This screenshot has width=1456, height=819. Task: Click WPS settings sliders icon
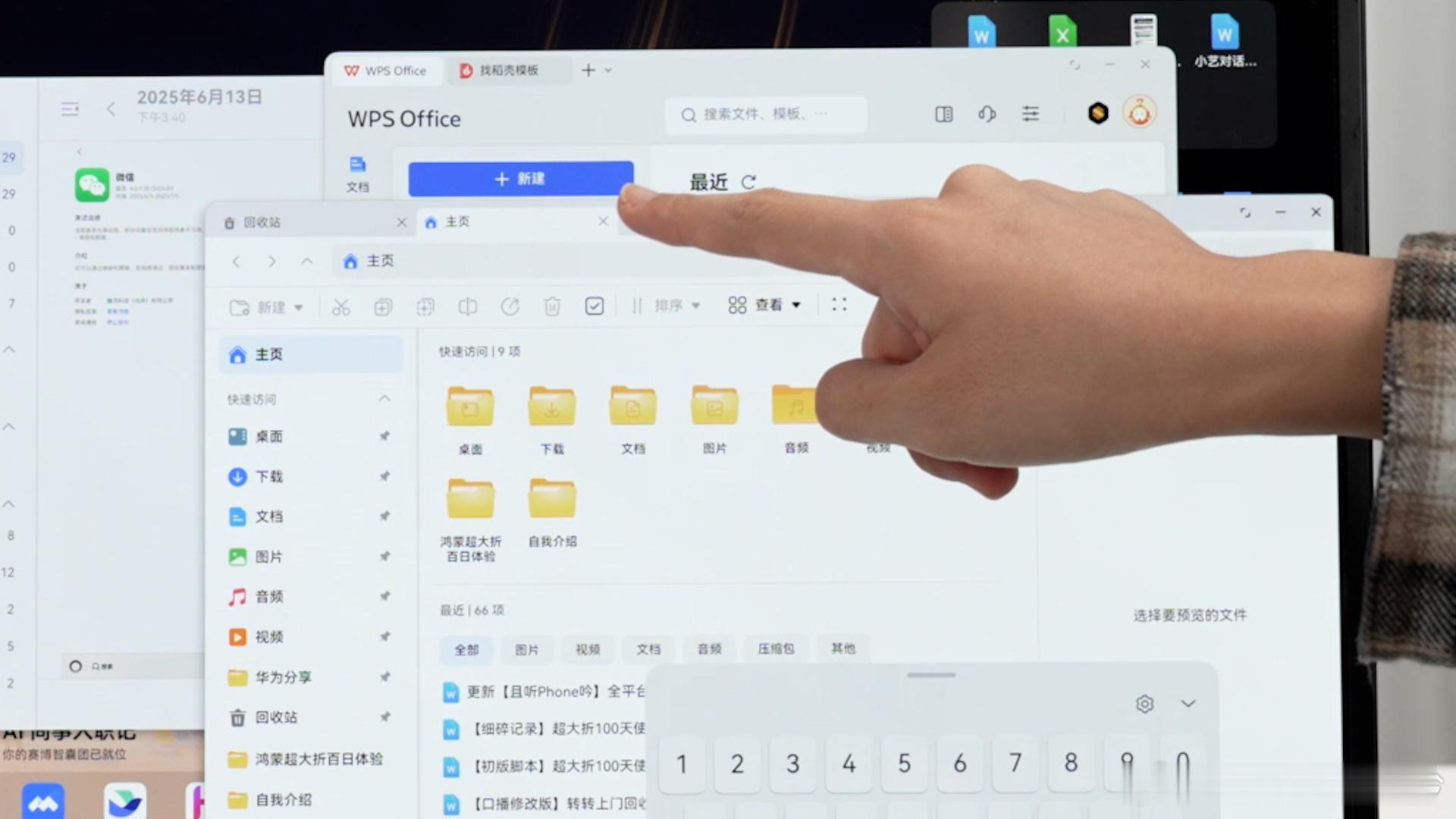click(1030, 115)
